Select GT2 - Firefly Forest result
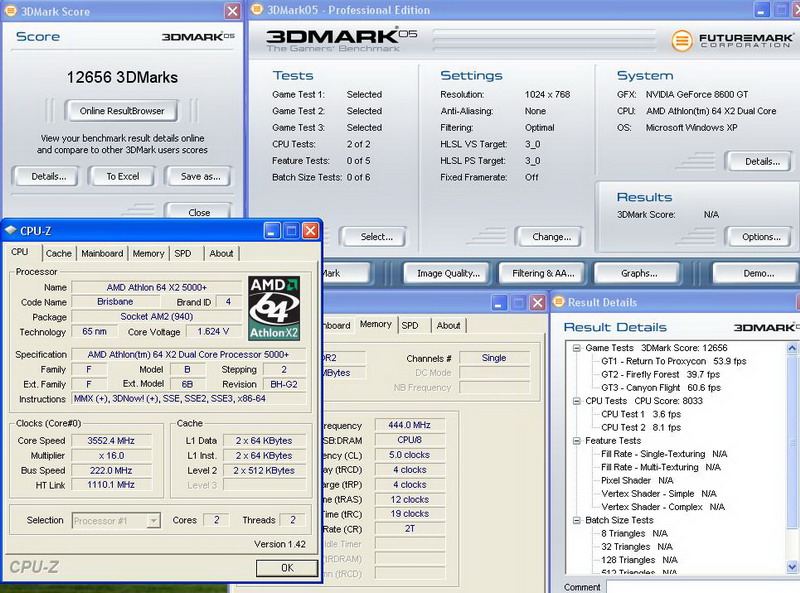Viewport: 800px width, 593px height. 660,375
